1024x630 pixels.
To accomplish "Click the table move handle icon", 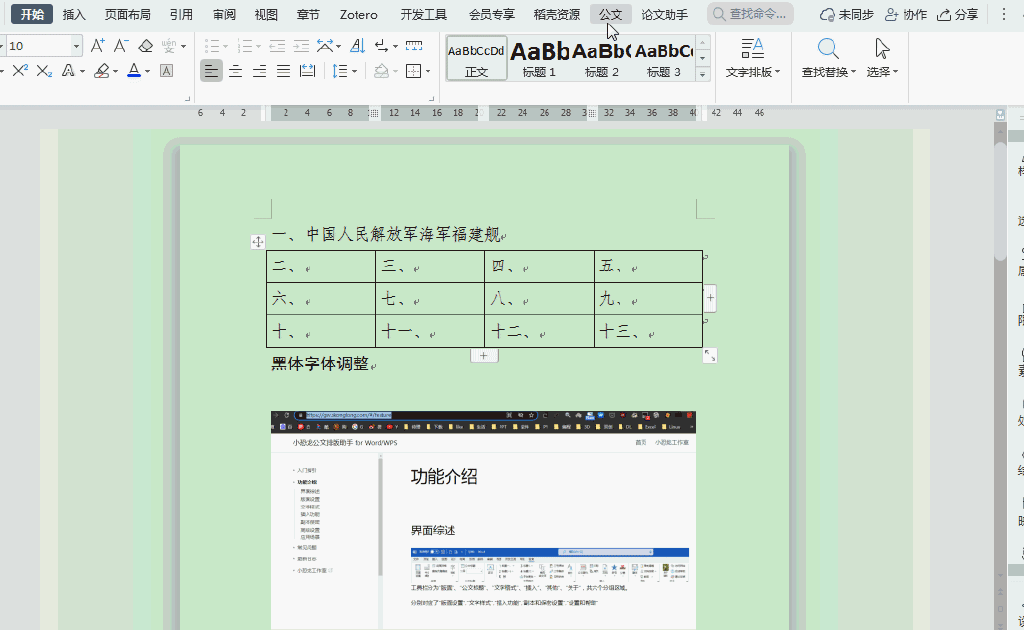I will (258, 242).
